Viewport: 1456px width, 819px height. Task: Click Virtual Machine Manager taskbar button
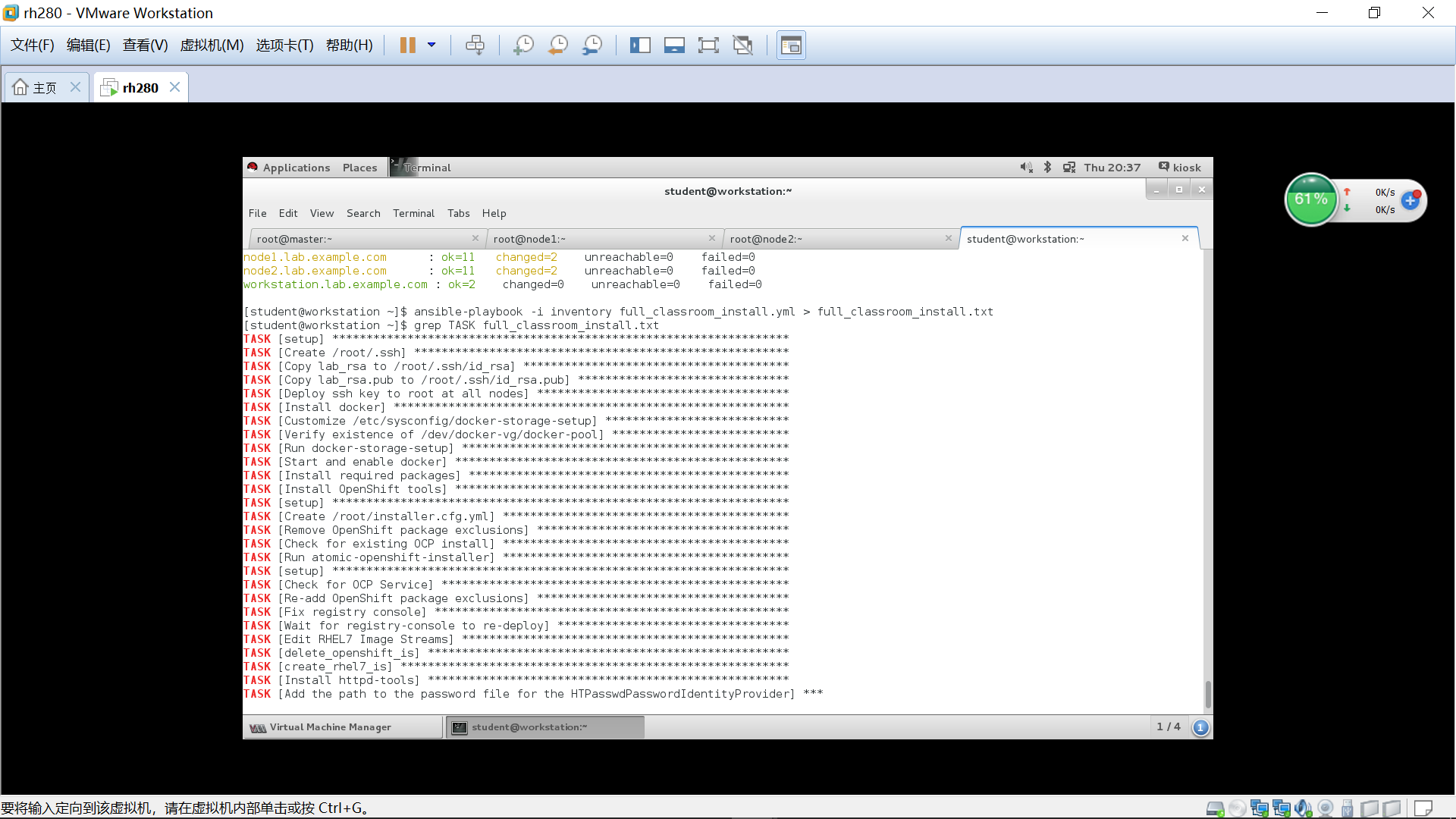[x=330, y=727]
